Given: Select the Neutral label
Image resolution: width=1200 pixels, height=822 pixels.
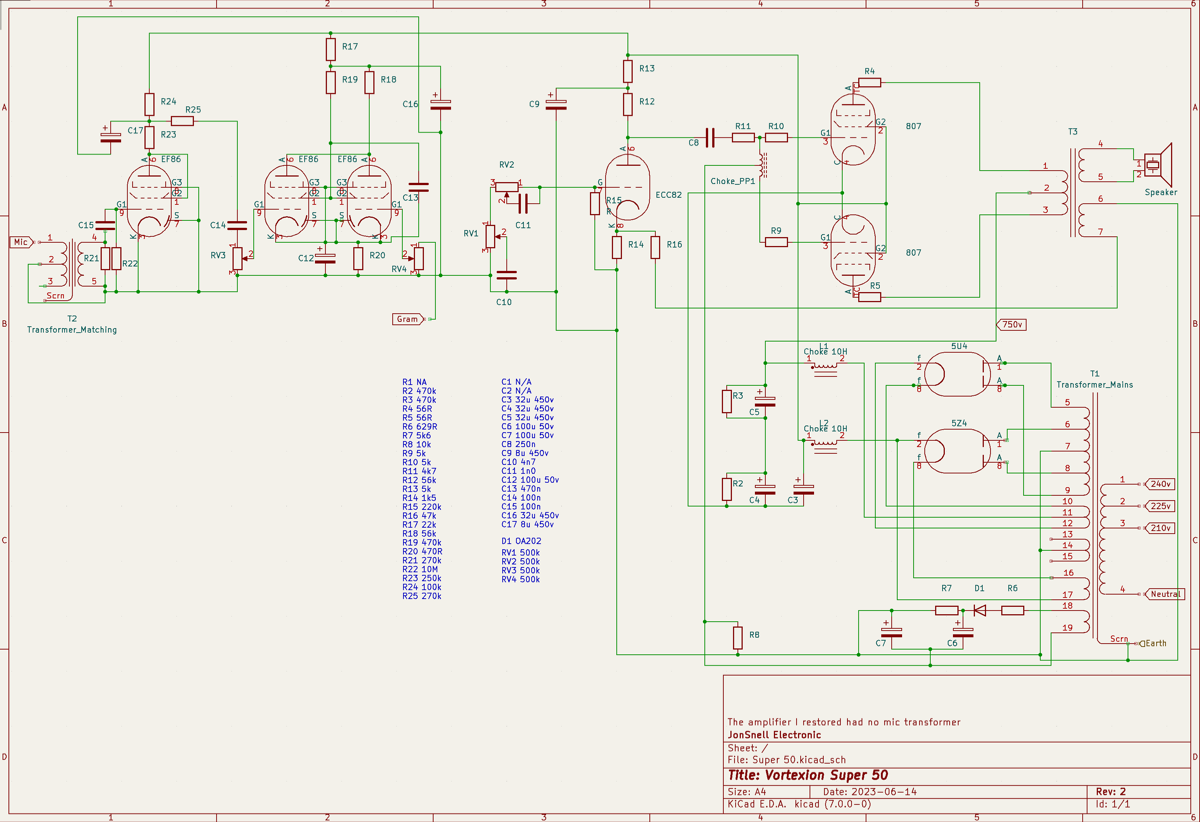Looking at the screenshot, I should coord(1165,594).
